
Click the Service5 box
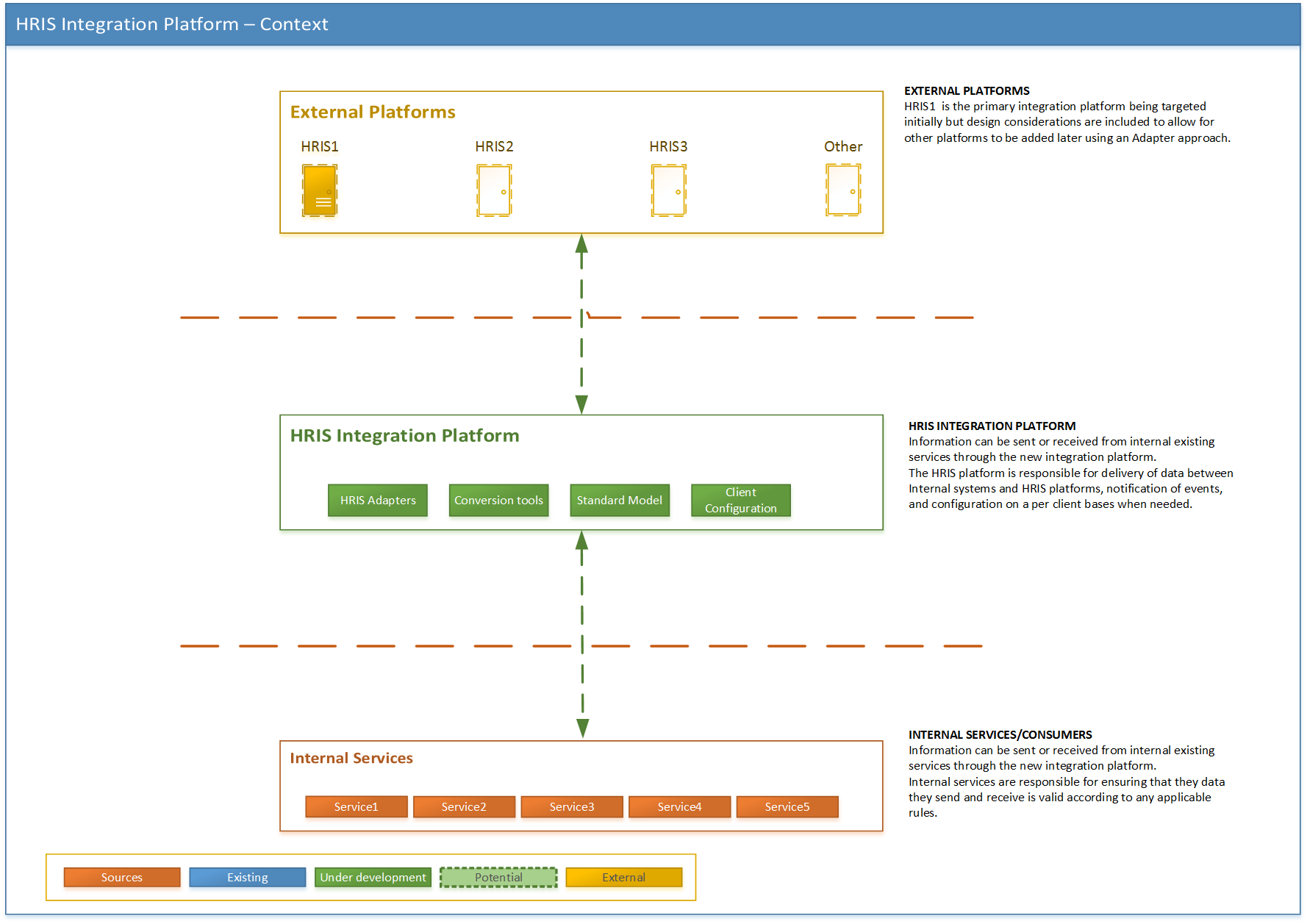(787, 806)
